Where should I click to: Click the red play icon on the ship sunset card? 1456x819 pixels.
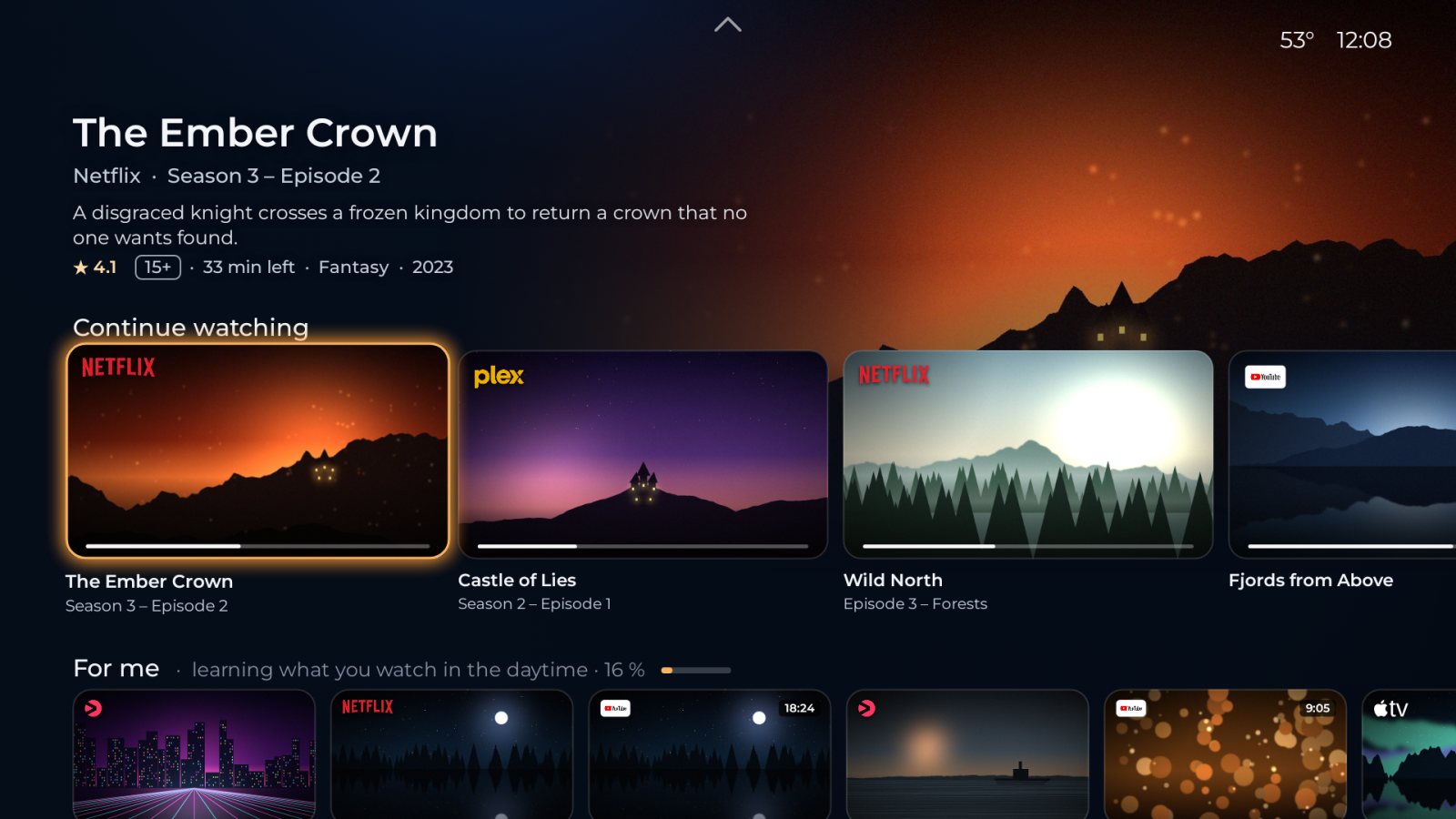pos(866,708)
